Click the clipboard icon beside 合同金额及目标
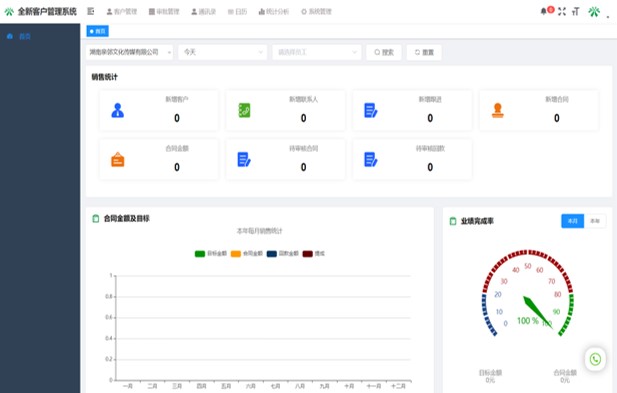The image size is (617, 393). tap(96, 218)
